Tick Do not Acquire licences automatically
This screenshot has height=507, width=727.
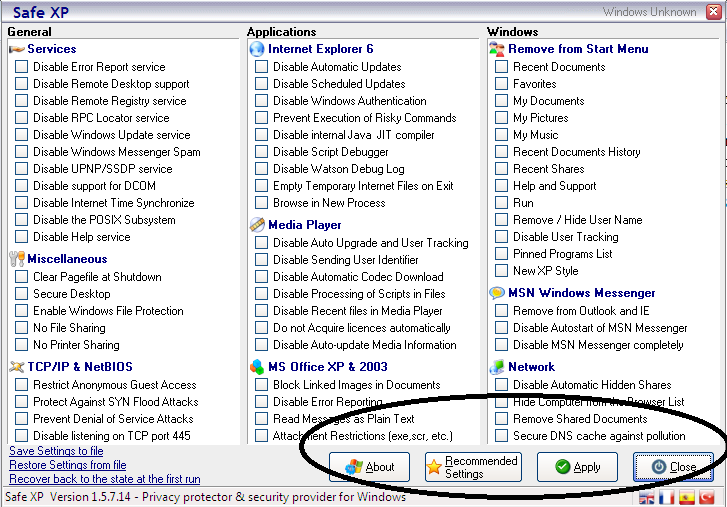tap(261, 328)
